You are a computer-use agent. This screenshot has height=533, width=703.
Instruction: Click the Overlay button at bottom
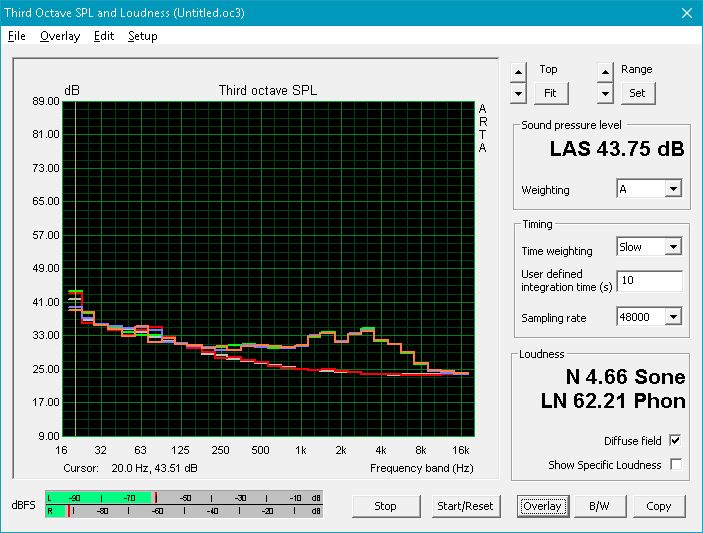point(542,506)
